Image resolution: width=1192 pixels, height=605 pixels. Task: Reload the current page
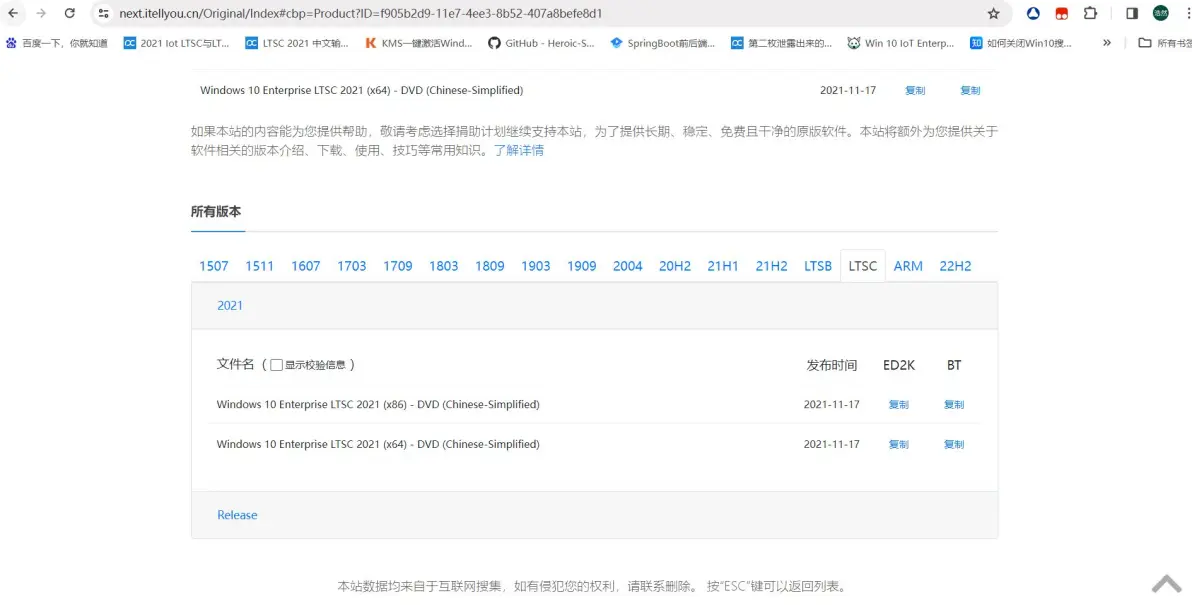click(69, 13)
